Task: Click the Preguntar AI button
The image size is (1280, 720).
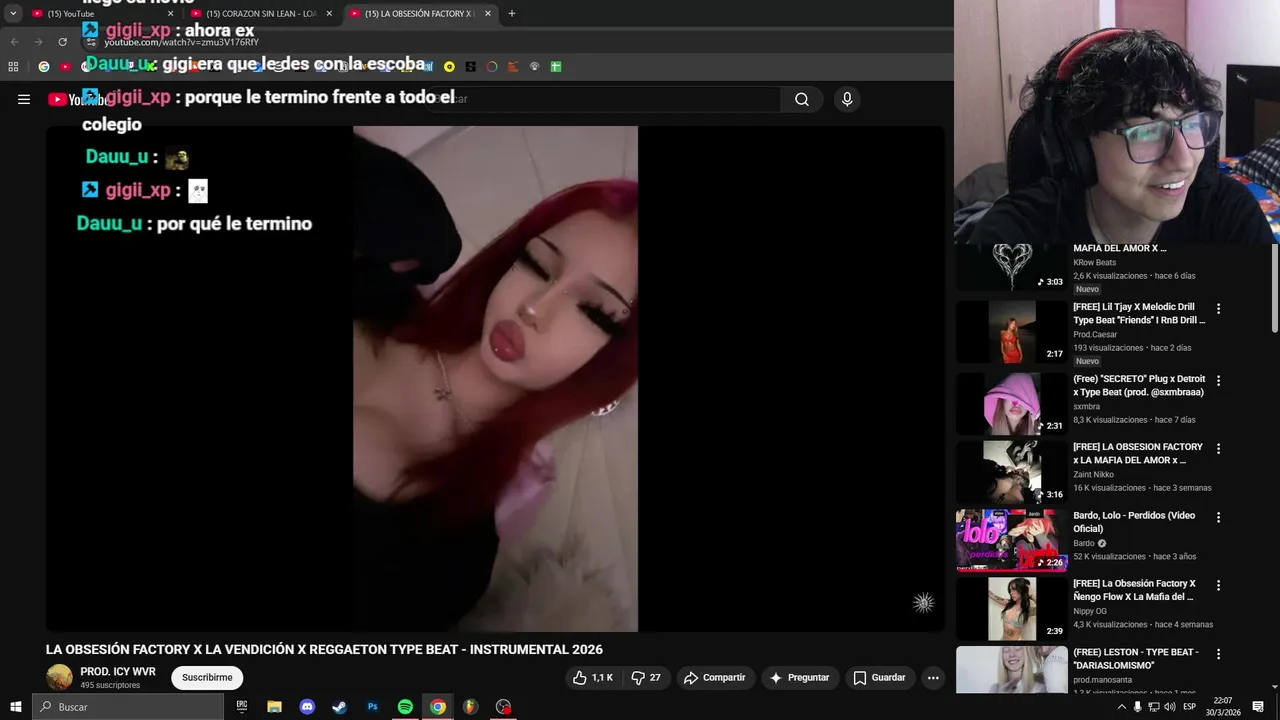Action: pyautogui.click(x=798, y=678)
